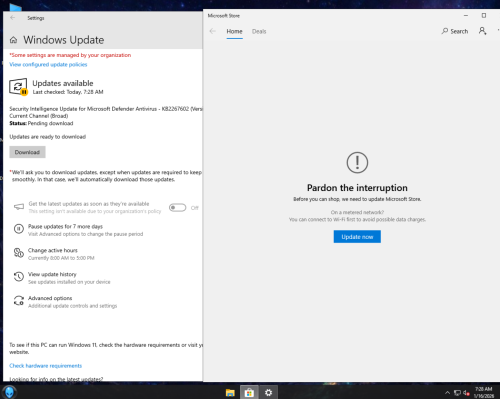Click the history icon for update history
500x399 pixels.
[19, 277]
